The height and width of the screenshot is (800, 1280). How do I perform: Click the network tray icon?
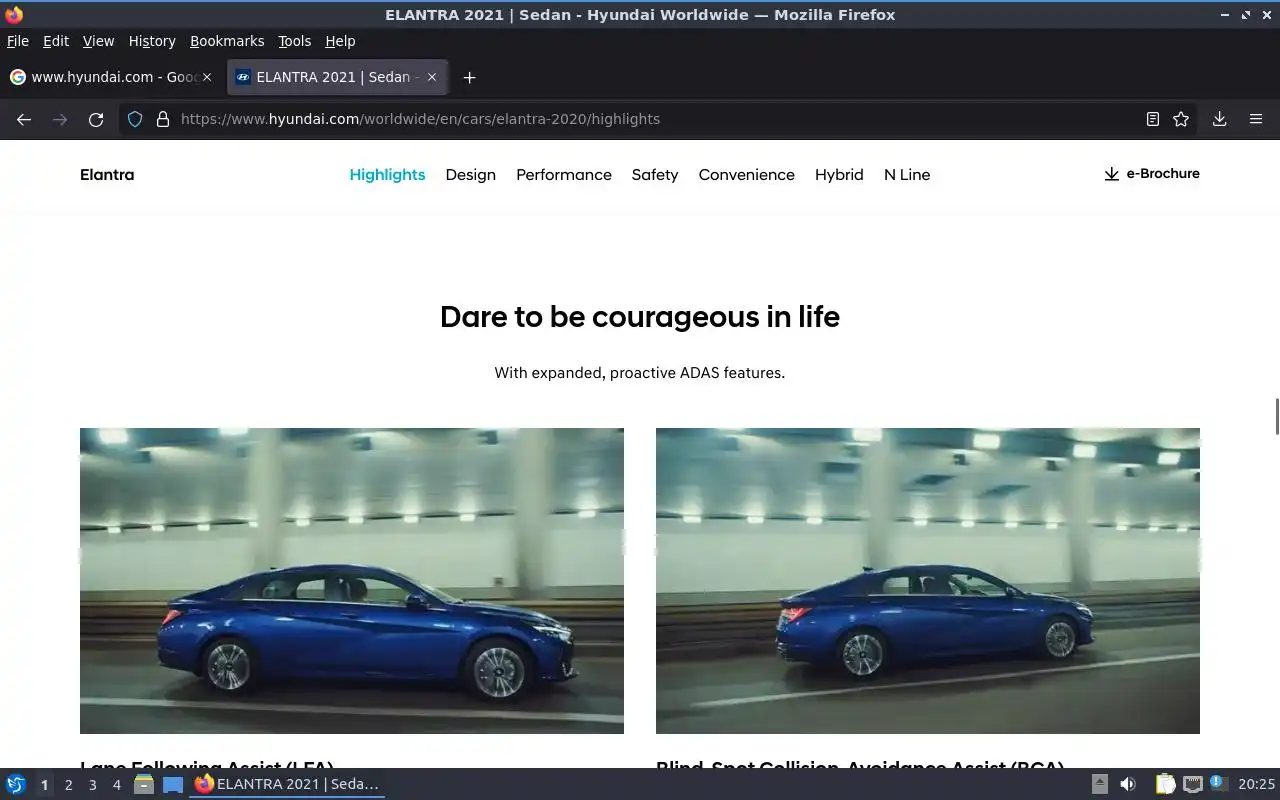1192,784
